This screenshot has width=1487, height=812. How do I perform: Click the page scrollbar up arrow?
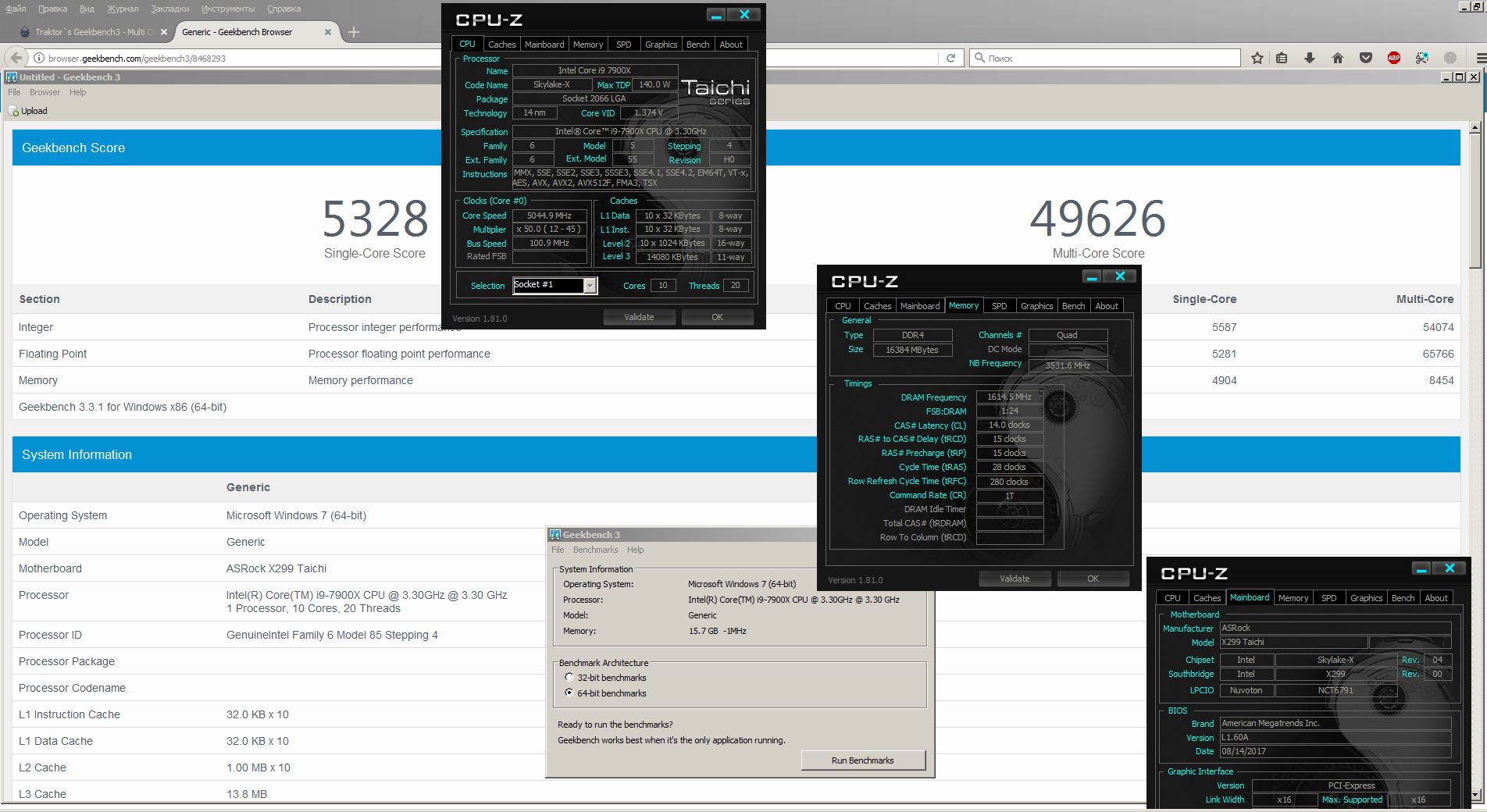[x=1475, y=127]
